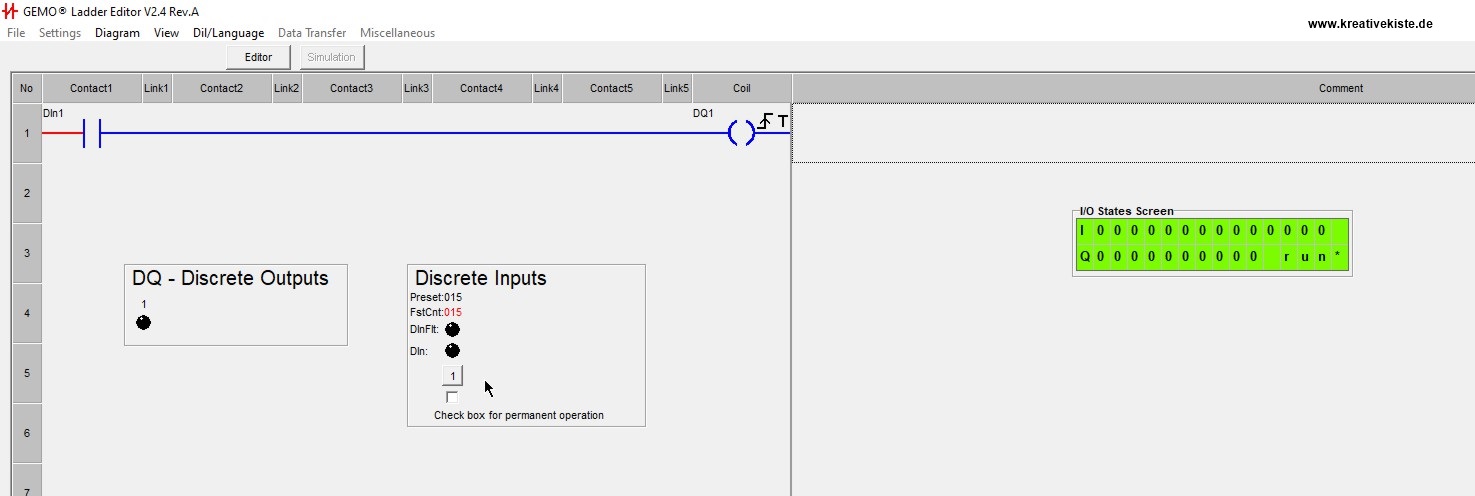Click the DInFlt indicator LED
1475x496 pixels.
click(x=452, y=329)
